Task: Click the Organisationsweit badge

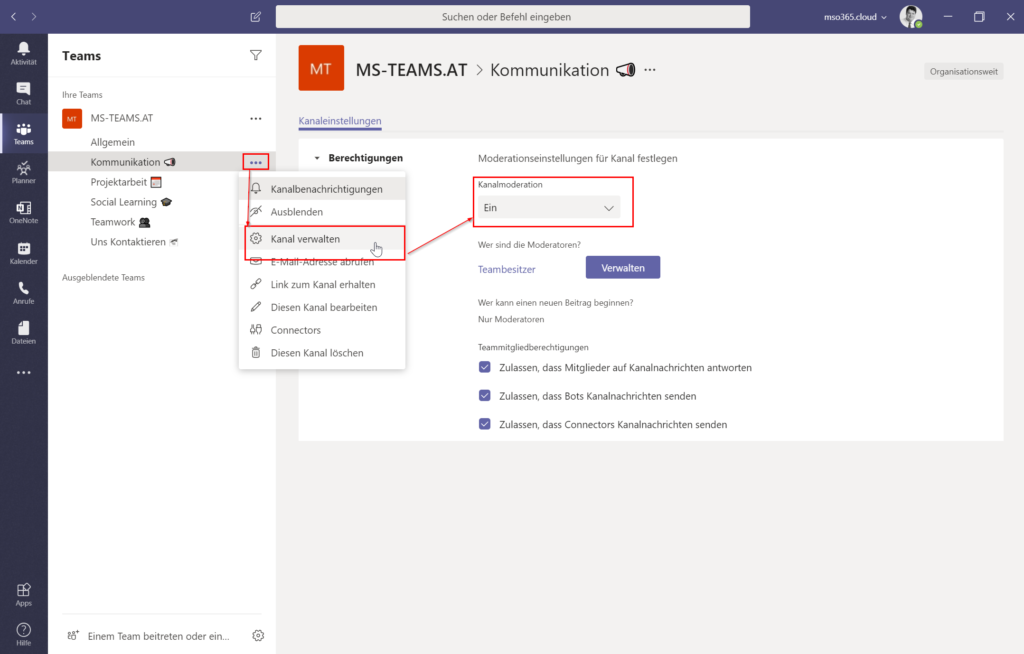Action: tap(963, 71)
